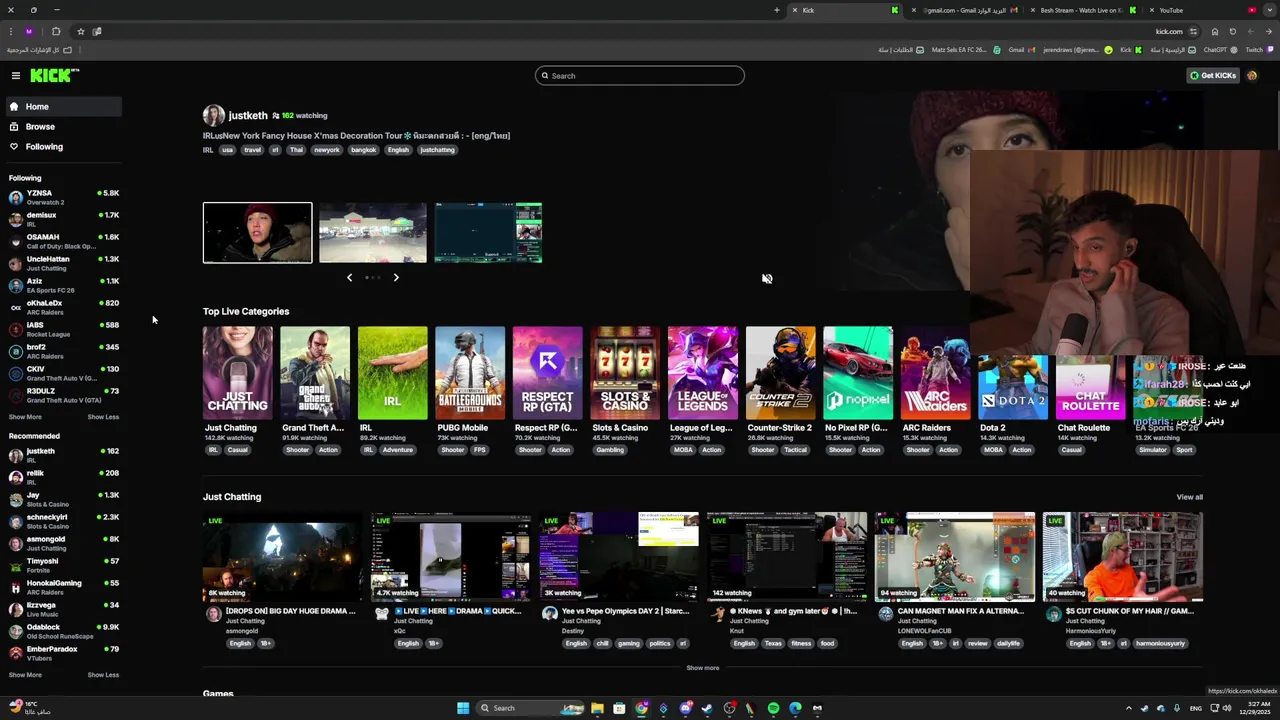Open Slots & Casino category card
The width and height of the screenshot is (1280, 720).
click(x=625, y=373)
